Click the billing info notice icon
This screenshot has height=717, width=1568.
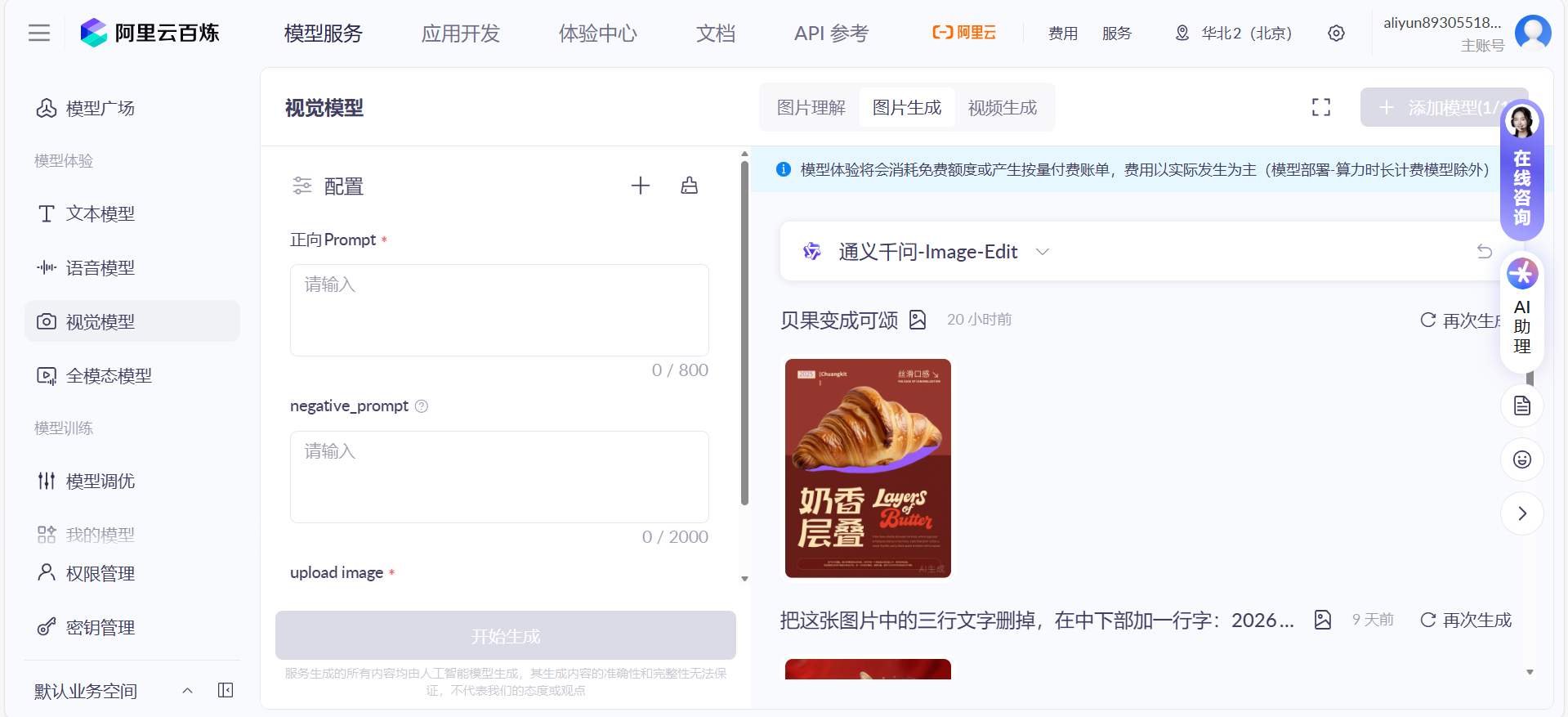[783, 169]
